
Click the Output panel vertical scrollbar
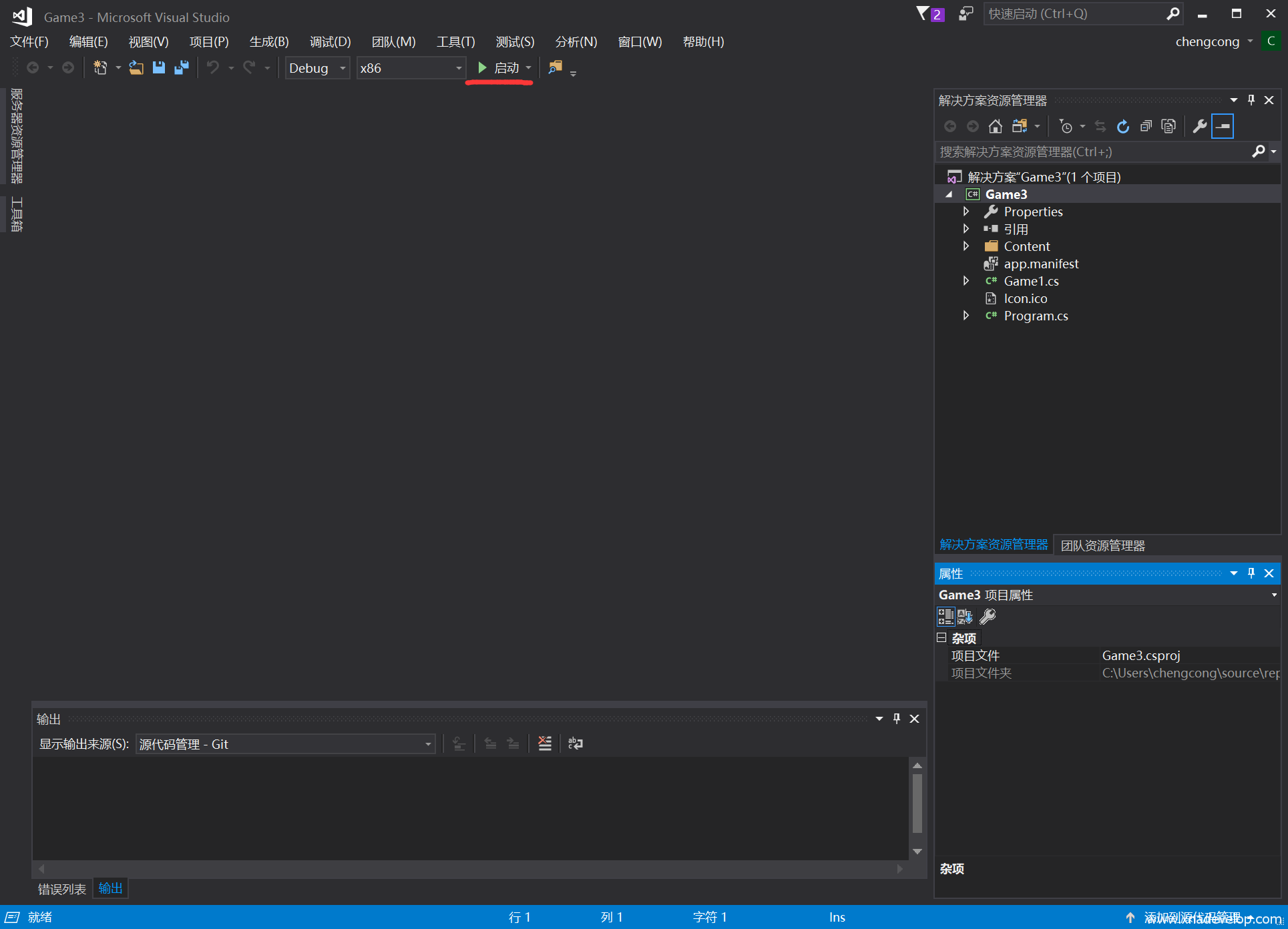tap(917, 804)
